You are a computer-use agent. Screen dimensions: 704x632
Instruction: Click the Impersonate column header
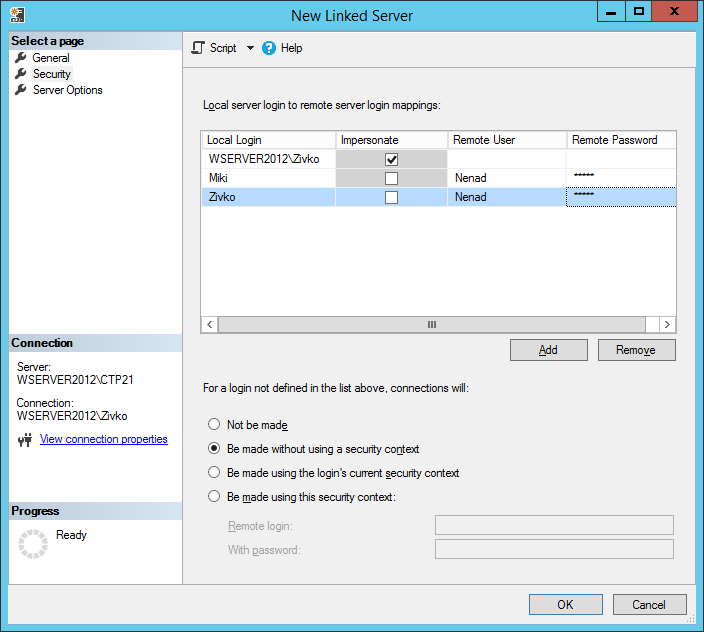[x=392, y=140]
